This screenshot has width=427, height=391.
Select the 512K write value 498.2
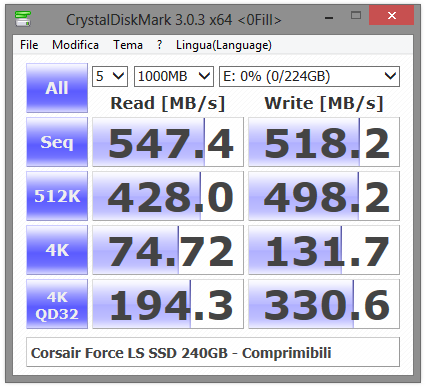(324, 196)
